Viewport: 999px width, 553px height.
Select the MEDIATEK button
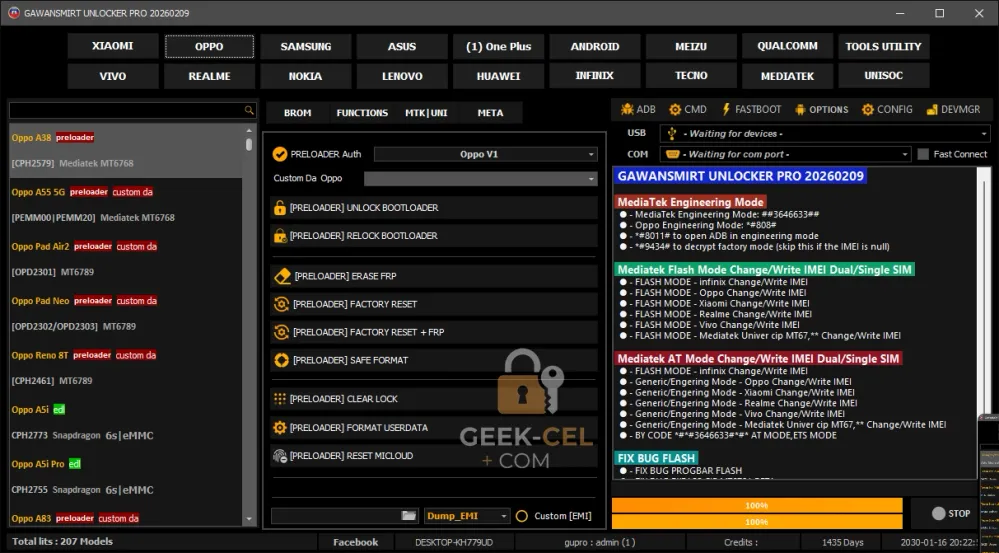(787, 76)
